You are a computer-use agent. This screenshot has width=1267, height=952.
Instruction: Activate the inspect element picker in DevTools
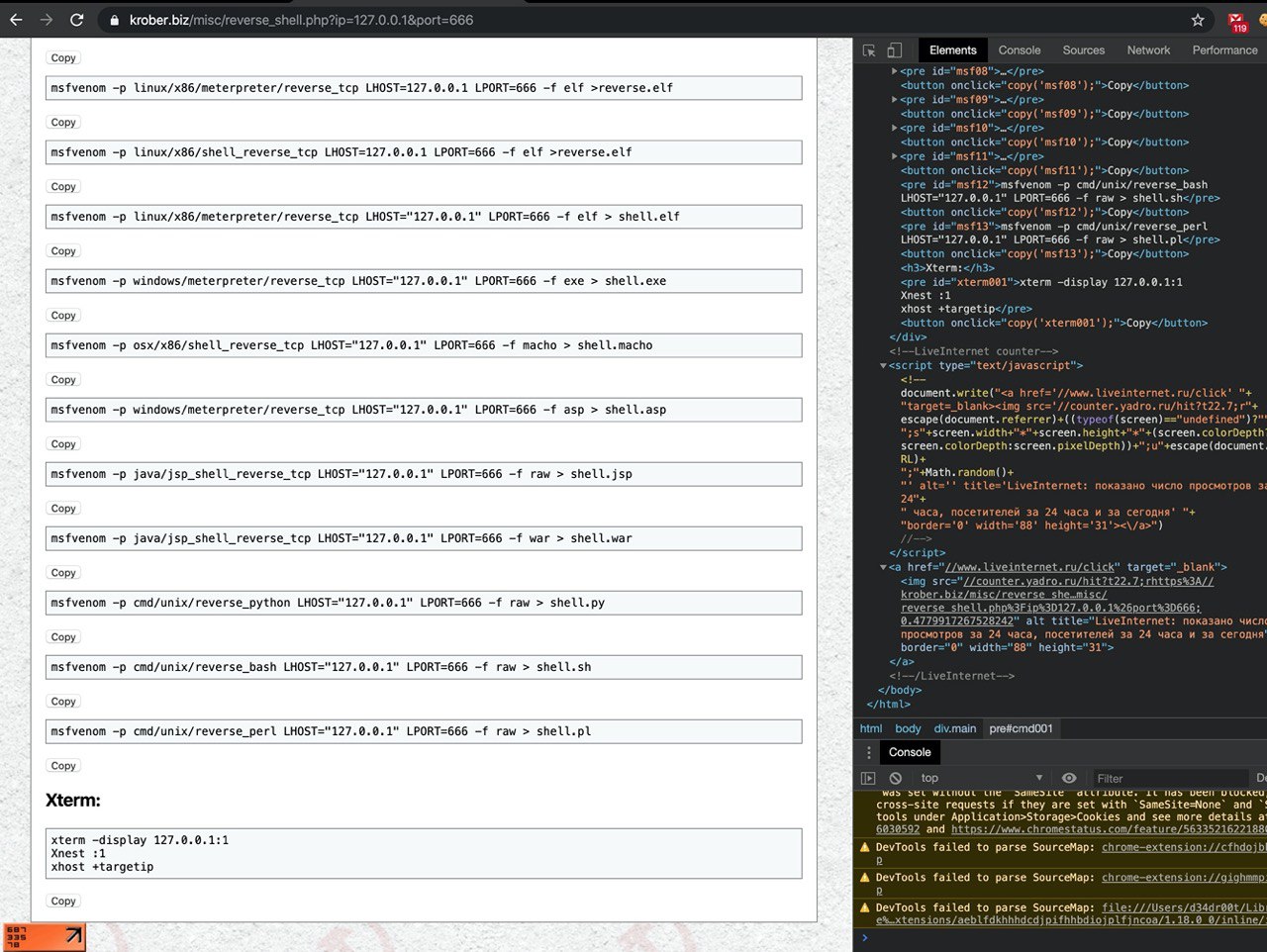click(x=869, y=50)
